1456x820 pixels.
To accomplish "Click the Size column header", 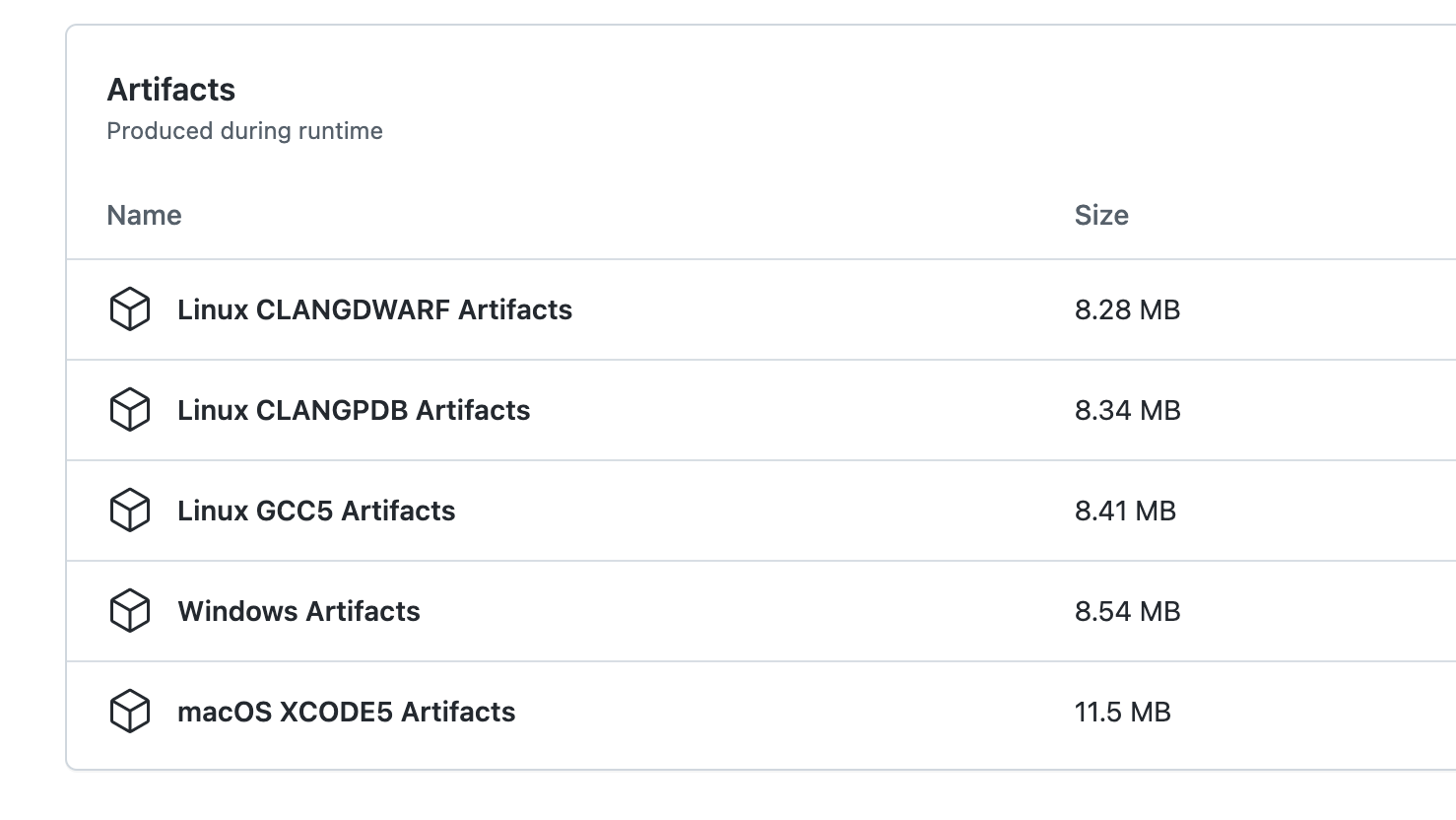I will [1101, 215].
